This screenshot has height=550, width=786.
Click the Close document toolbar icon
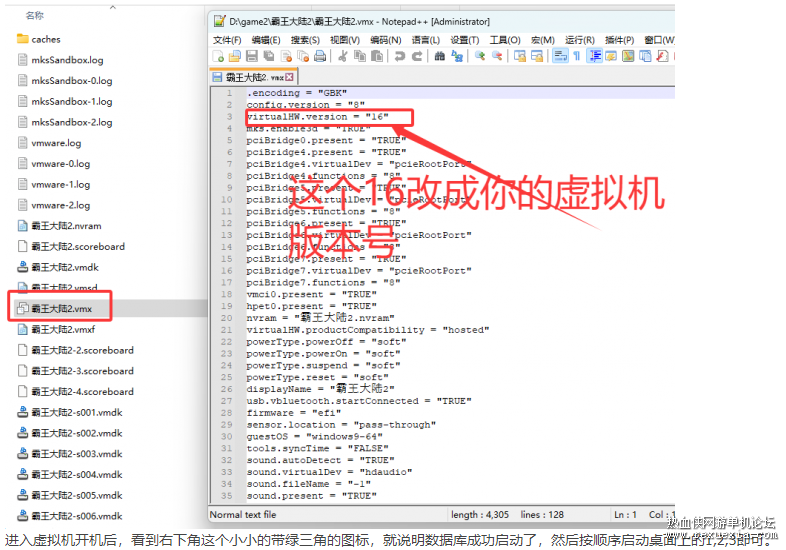coord(286,56)
